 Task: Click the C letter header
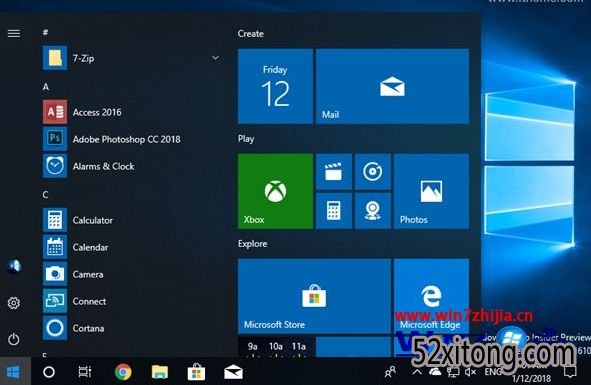click(x=45, y=195)
